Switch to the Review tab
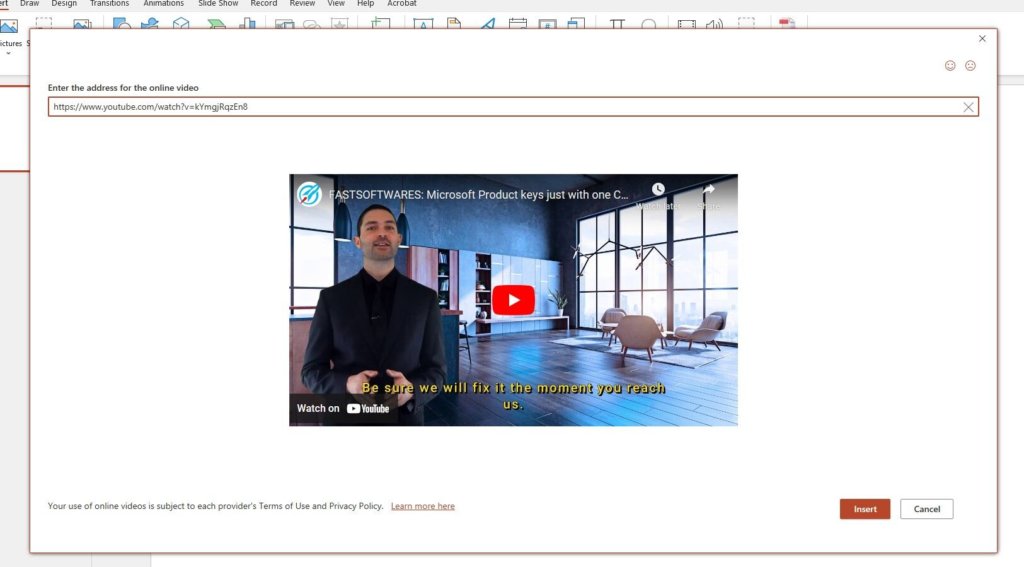The width and height of the screenshot is (1024, 567). 302,3
